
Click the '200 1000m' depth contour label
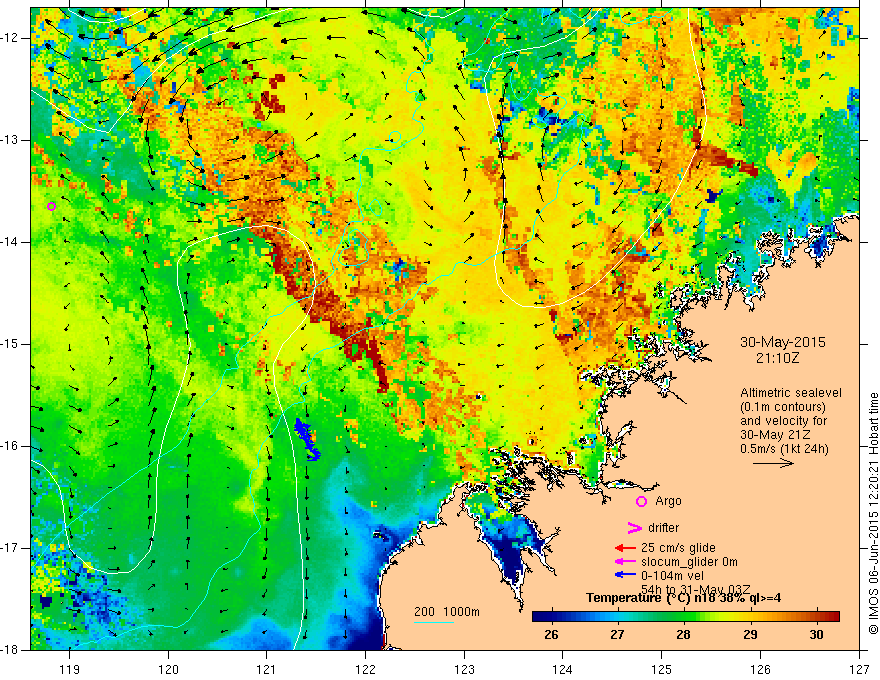click(447, 612)
